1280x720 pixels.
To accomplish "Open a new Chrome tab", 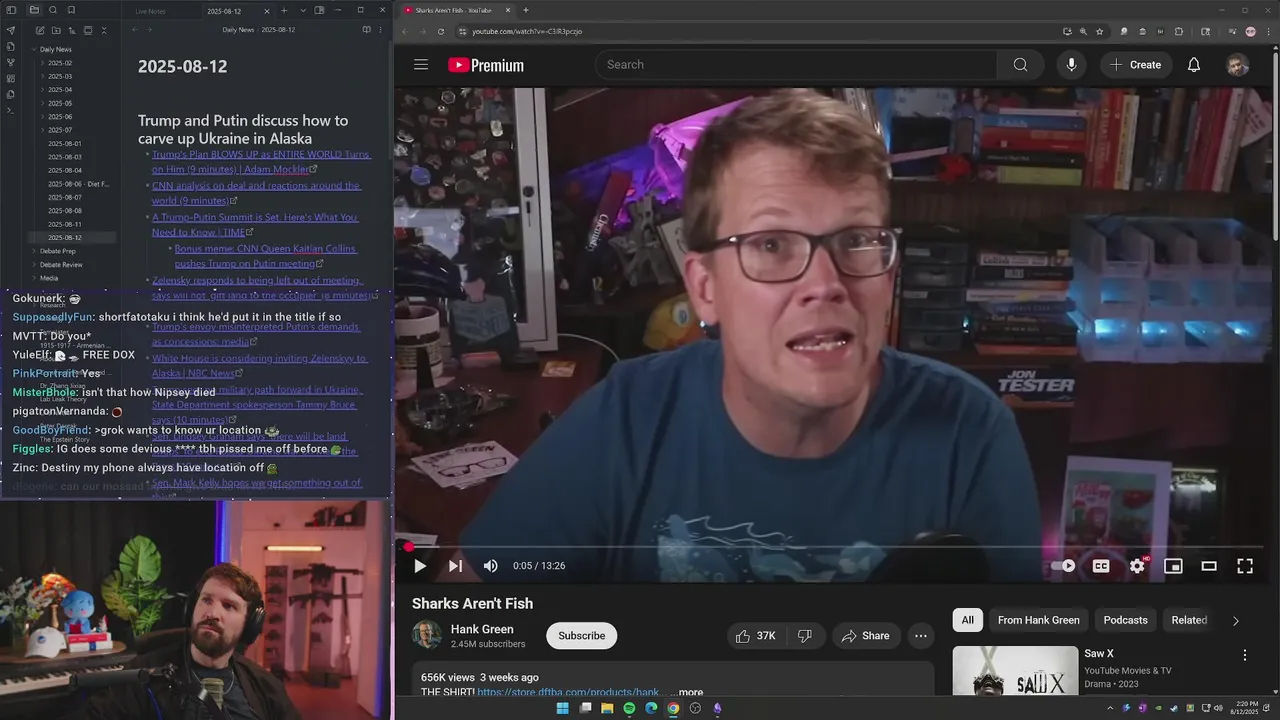I will tap(526, 10).
